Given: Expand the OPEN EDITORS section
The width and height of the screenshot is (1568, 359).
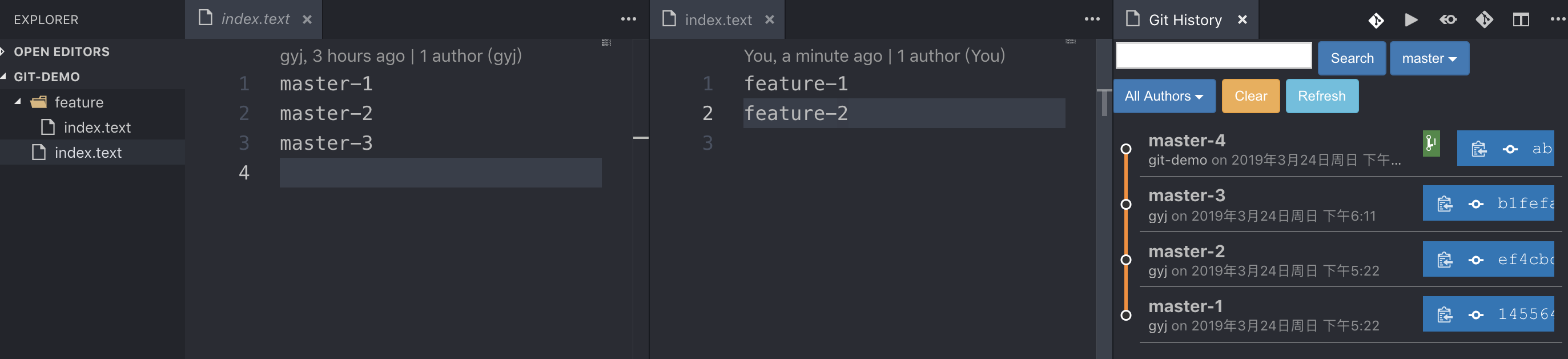Looking at the screenshot, I should pos(3,52).
